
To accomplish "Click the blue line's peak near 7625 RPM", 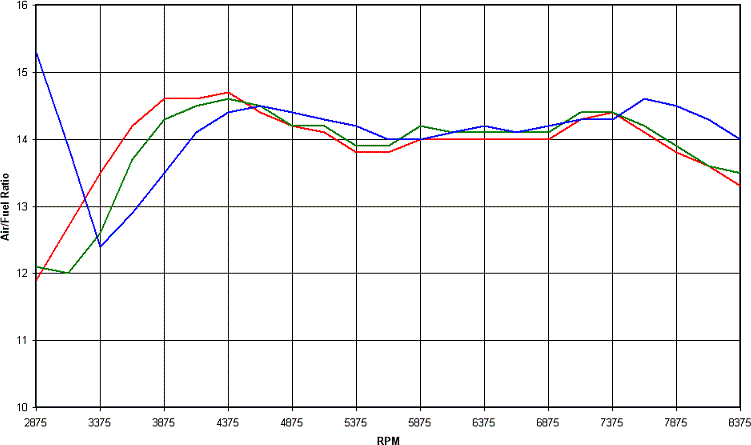I will click(644, 99).
